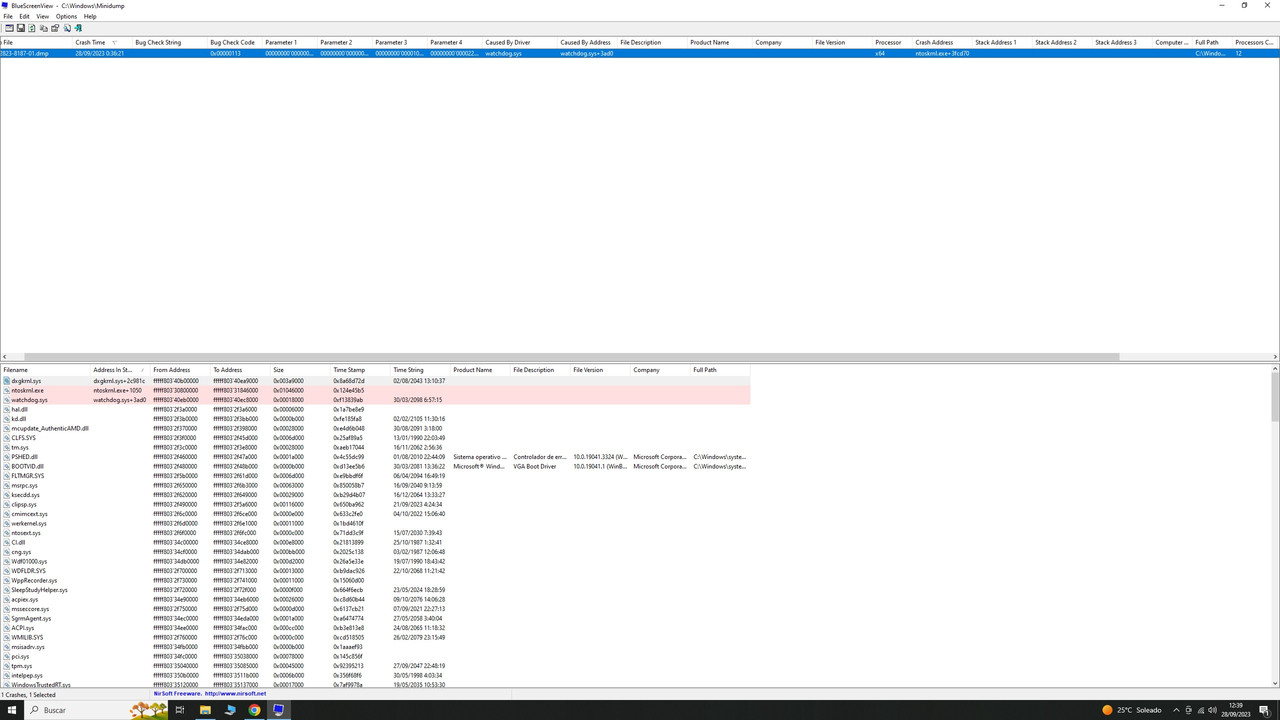Click the upper pane horizontal scrollbar thumb
The height and width of the screenshot is (720, 1280).
pyautogui.click(x=571, y=357)
